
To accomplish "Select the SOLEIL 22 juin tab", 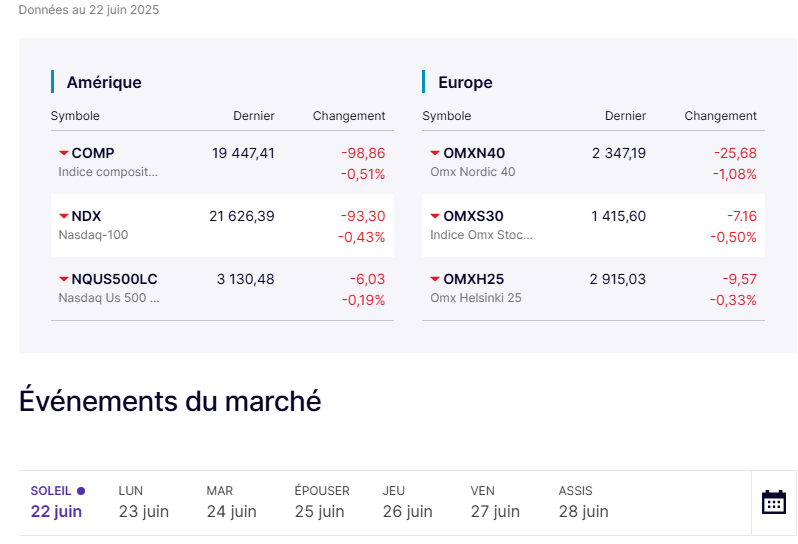I will [x=57, y=502].
